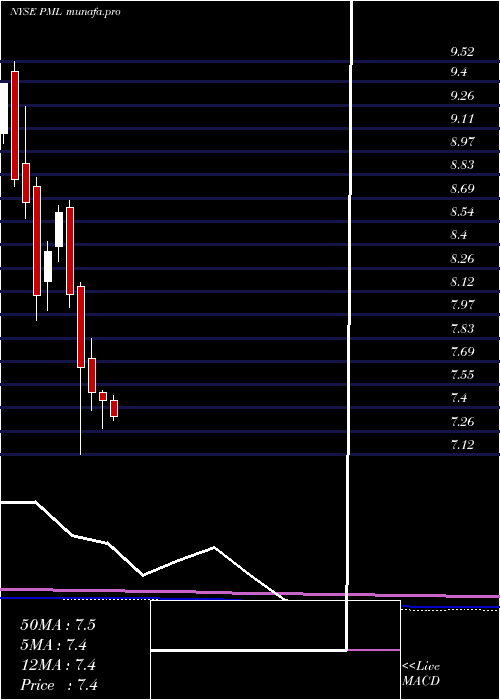Click the NYSE PML munafa.pro title text
The height and width of the screenshot is (700, 500).
tap(65, 12)
